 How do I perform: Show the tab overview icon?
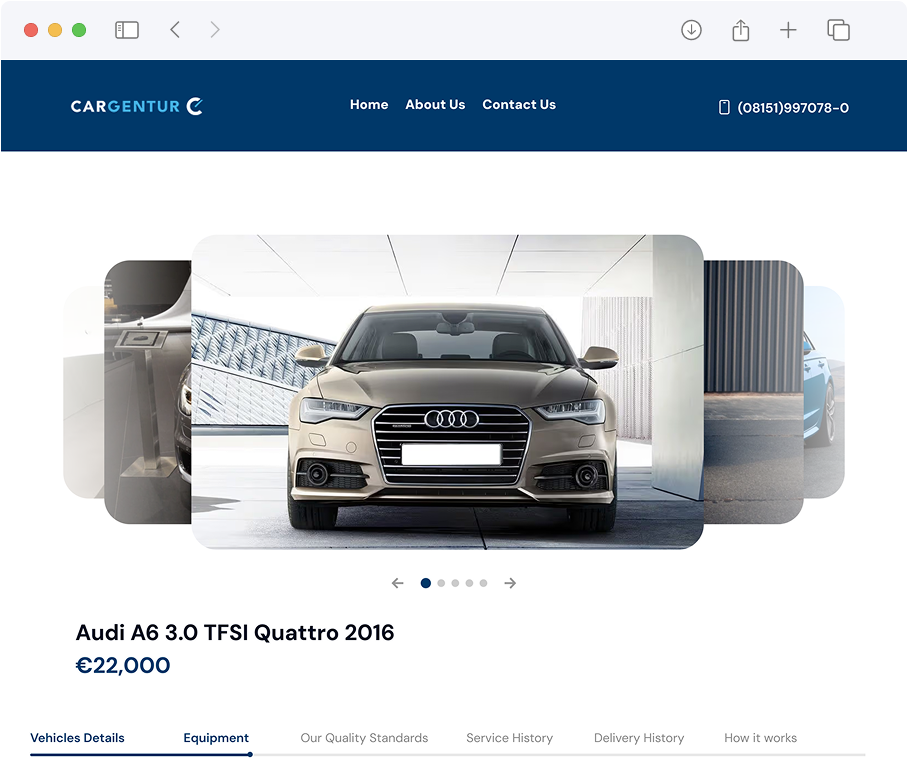point(839,30)
